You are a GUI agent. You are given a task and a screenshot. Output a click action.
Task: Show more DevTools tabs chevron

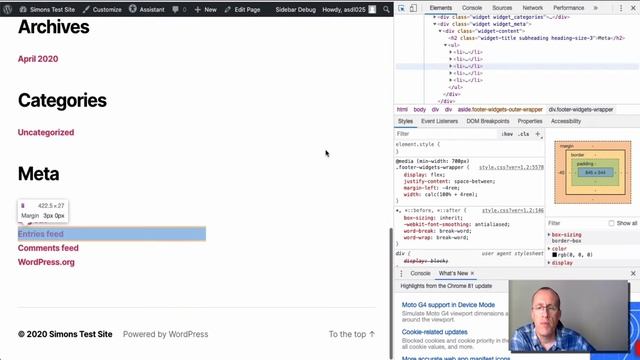(596, 8)
